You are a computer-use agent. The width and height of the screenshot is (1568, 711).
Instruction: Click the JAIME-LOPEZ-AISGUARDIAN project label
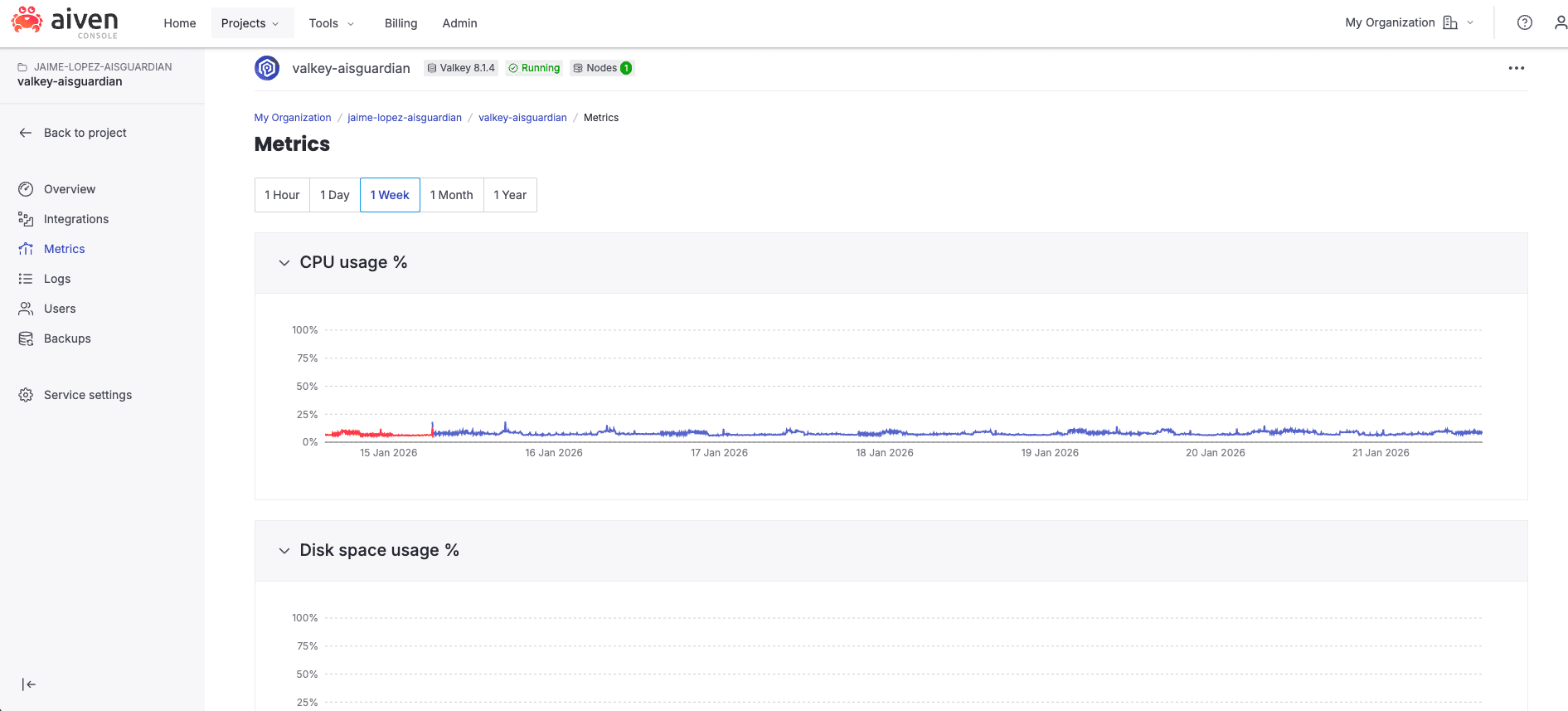click(103, 67)
